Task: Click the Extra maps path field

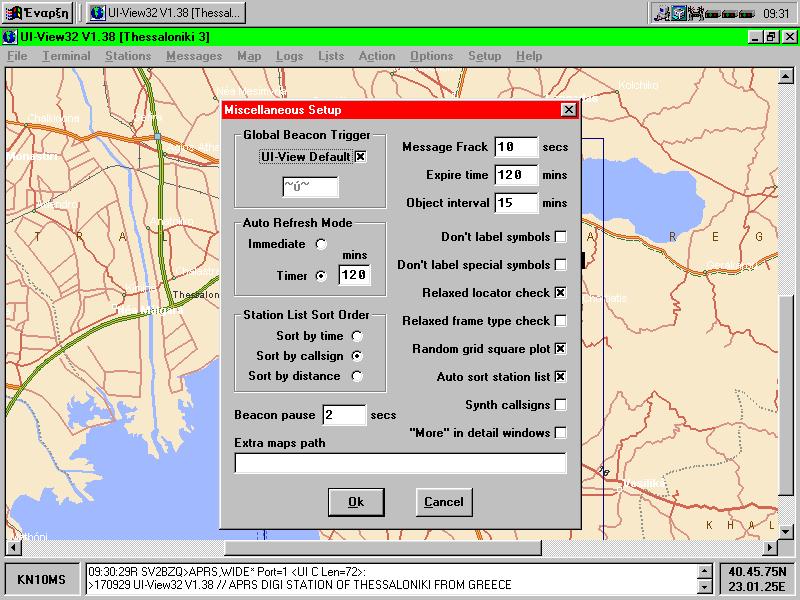Action: (x=401, y=463)
